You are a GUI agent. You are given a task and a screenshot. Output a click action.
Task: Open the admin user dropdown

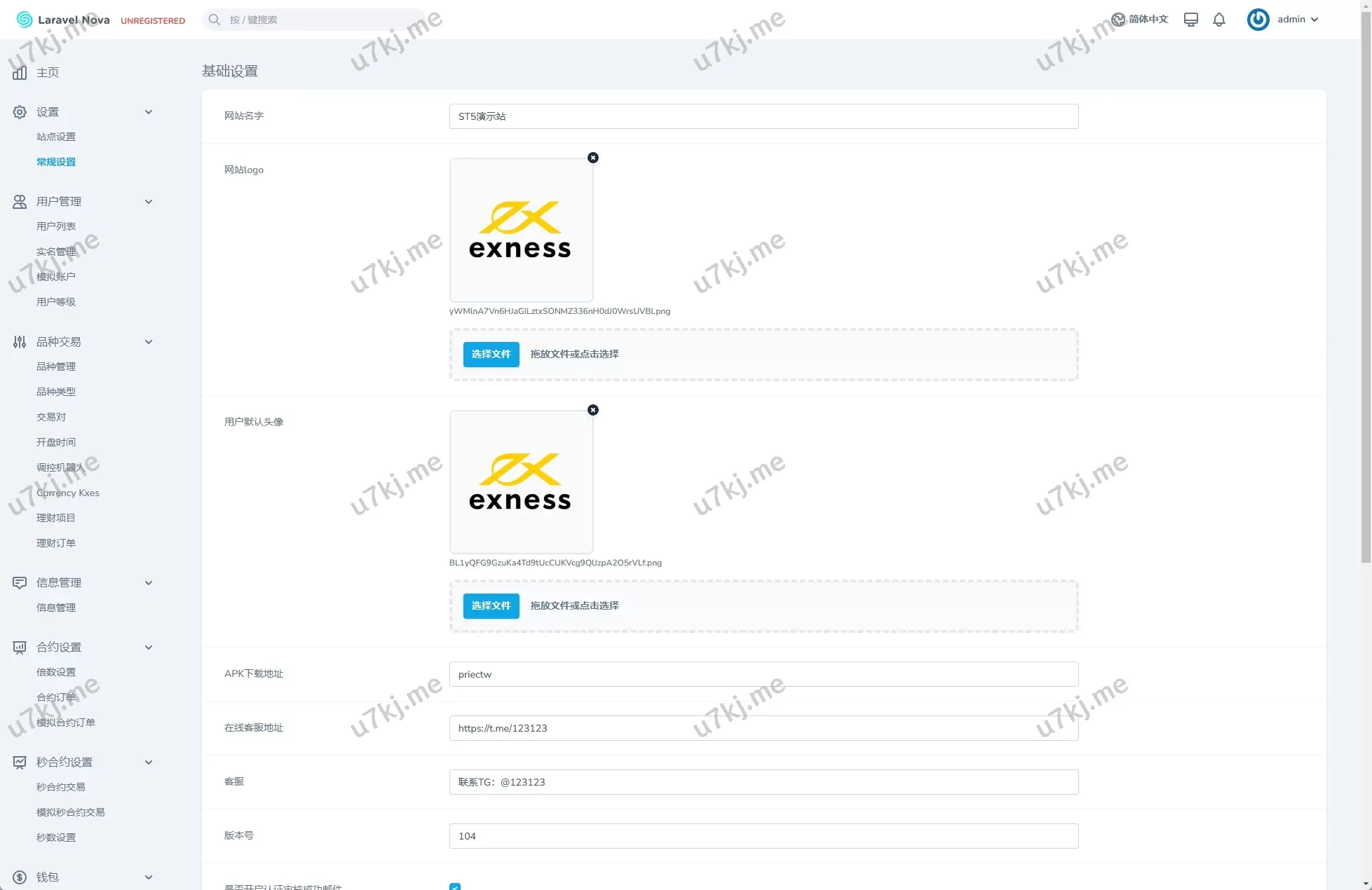tap(1297, 20)
